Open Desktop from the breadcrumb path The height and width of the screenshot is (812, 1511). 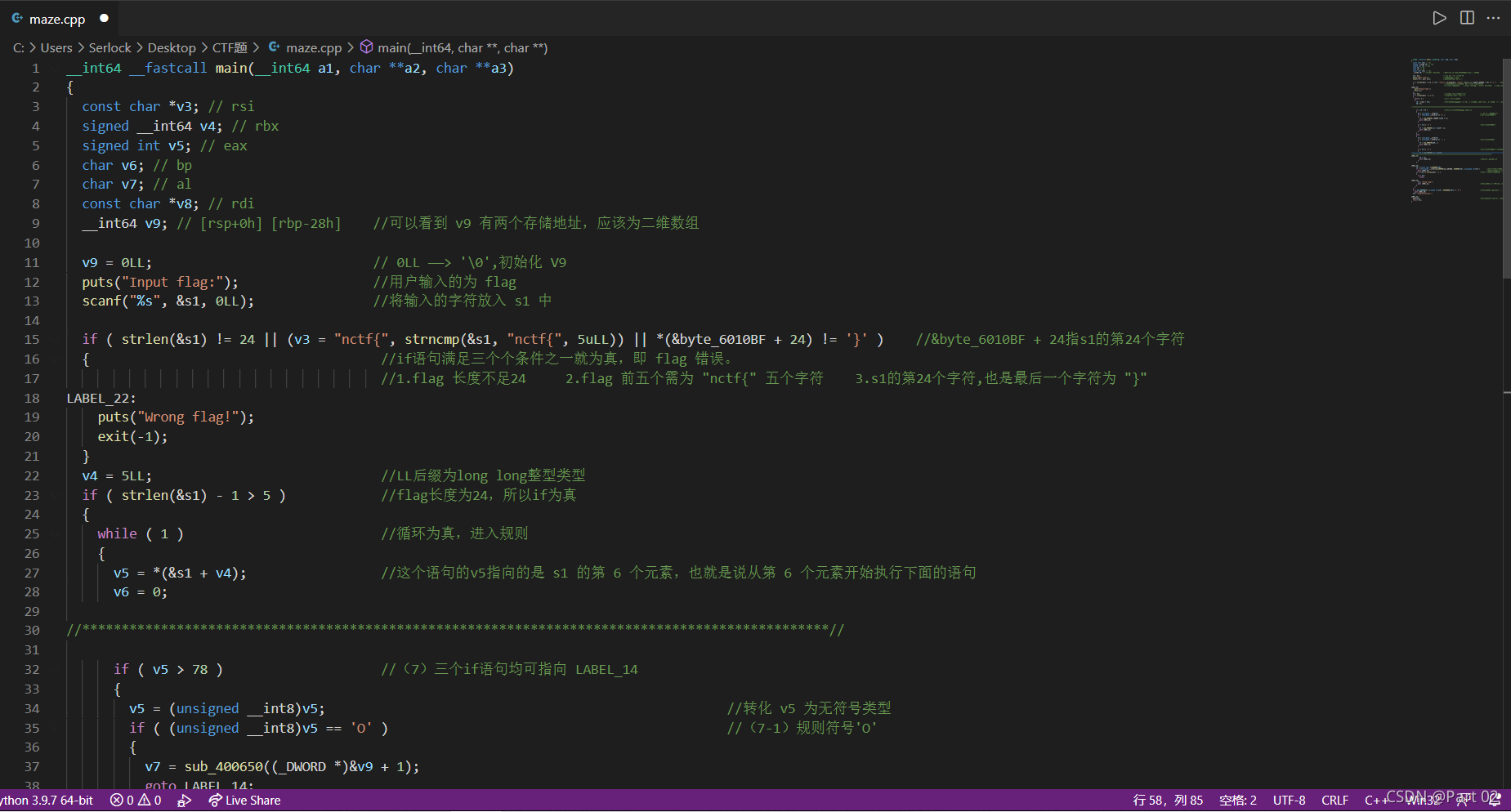[x=172, y=47]
